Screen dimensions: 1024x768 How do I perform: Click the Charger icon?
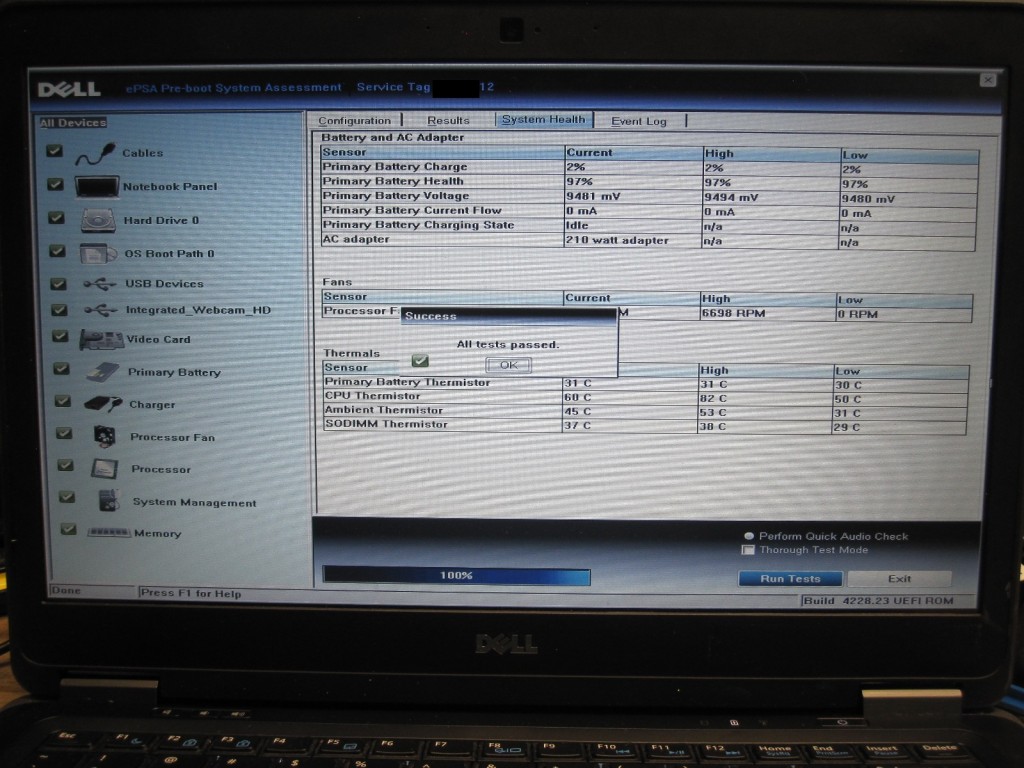pyautogui.click(x=103, y=404)
